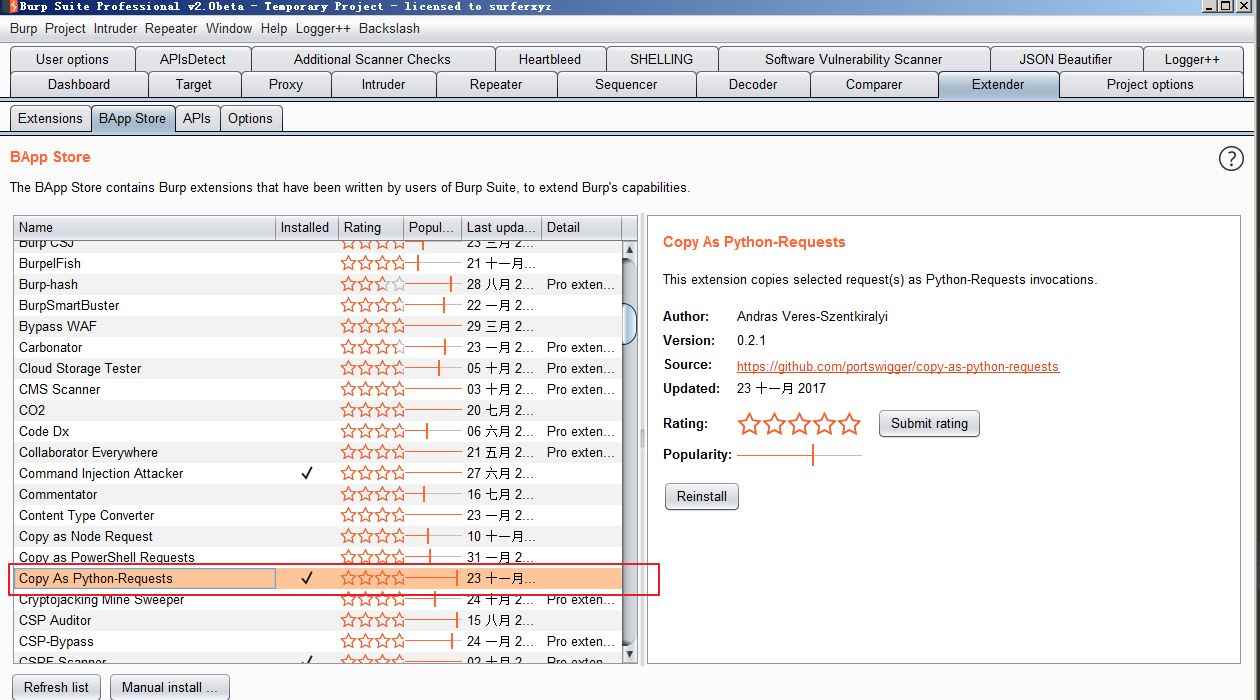Click the extension list scrollbar thumb
1260x700 pixels.
629,322
